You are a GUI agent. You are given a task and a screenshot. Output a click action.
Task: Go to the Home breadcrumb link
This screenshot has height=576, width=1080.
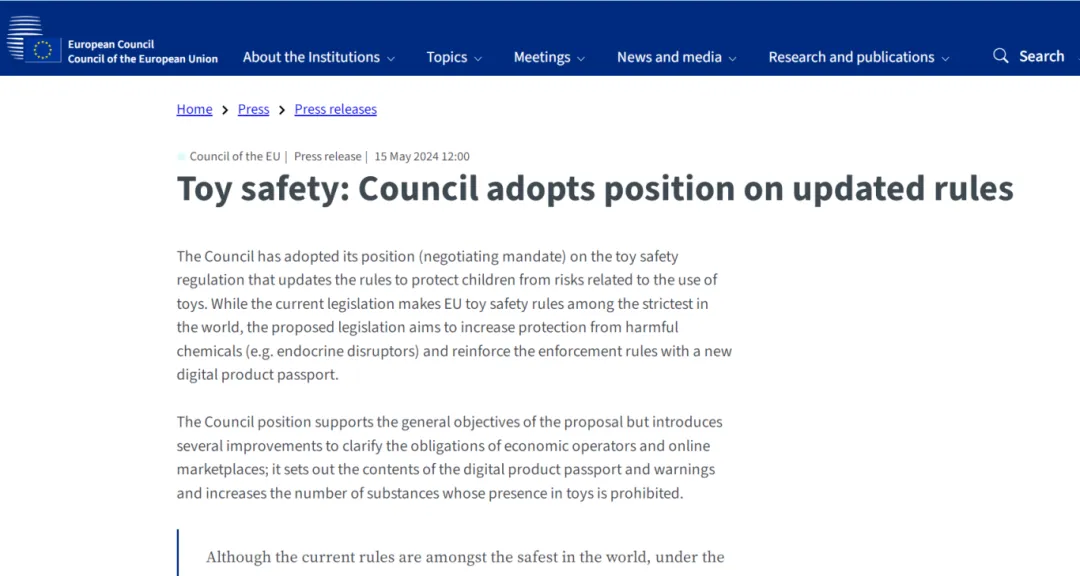click(194, 109)
